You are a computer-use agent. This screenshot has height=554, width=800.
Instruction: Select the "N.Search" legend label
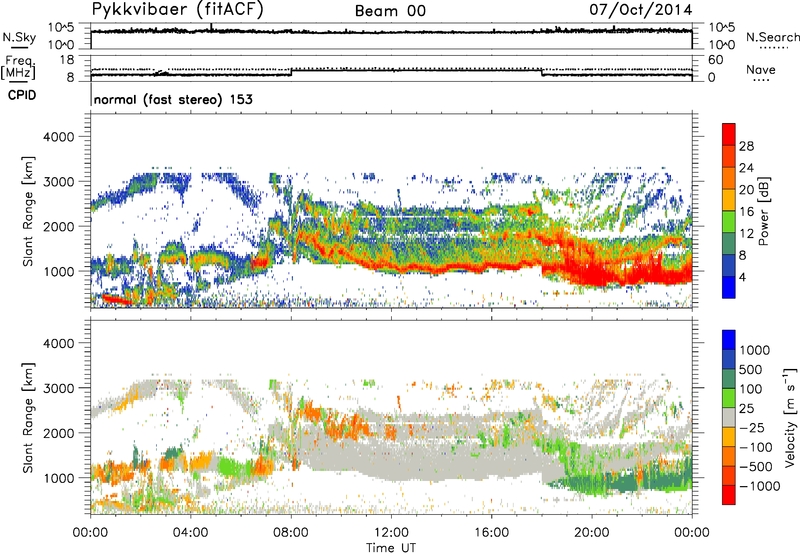(x=772, y=37)
